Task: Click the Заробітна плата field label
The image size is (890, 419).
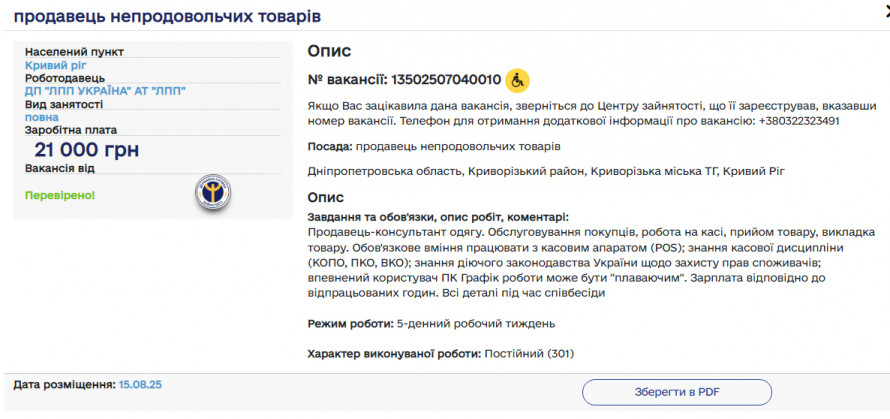Action: coord(71,130)
